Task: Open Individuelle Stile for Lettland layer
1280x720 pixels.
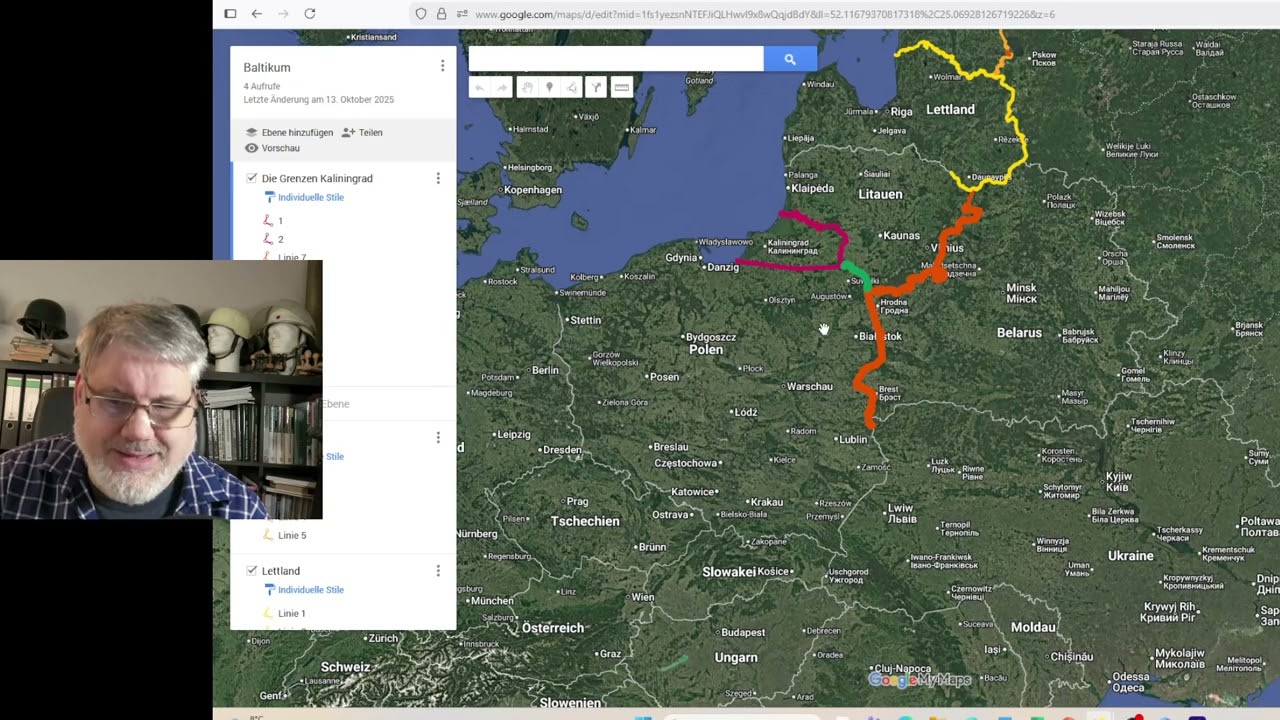Action: click(311, 590)
